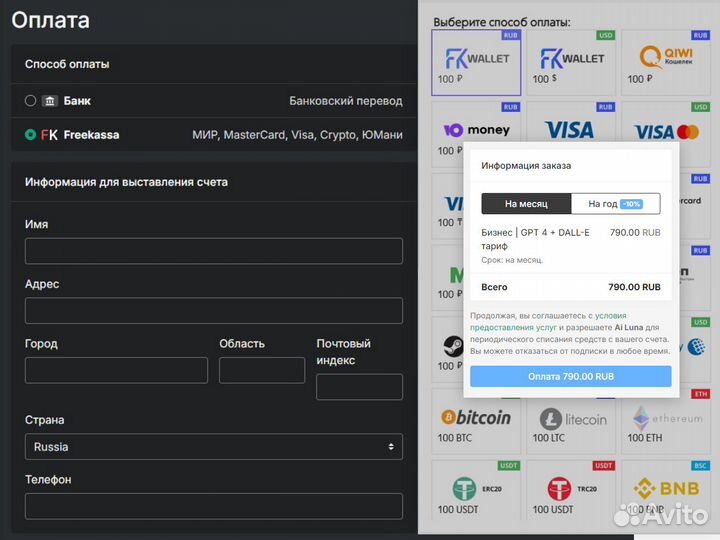Select Freekassa radio button
Screen dimensions: 720x540
click(x=30, y=134)
